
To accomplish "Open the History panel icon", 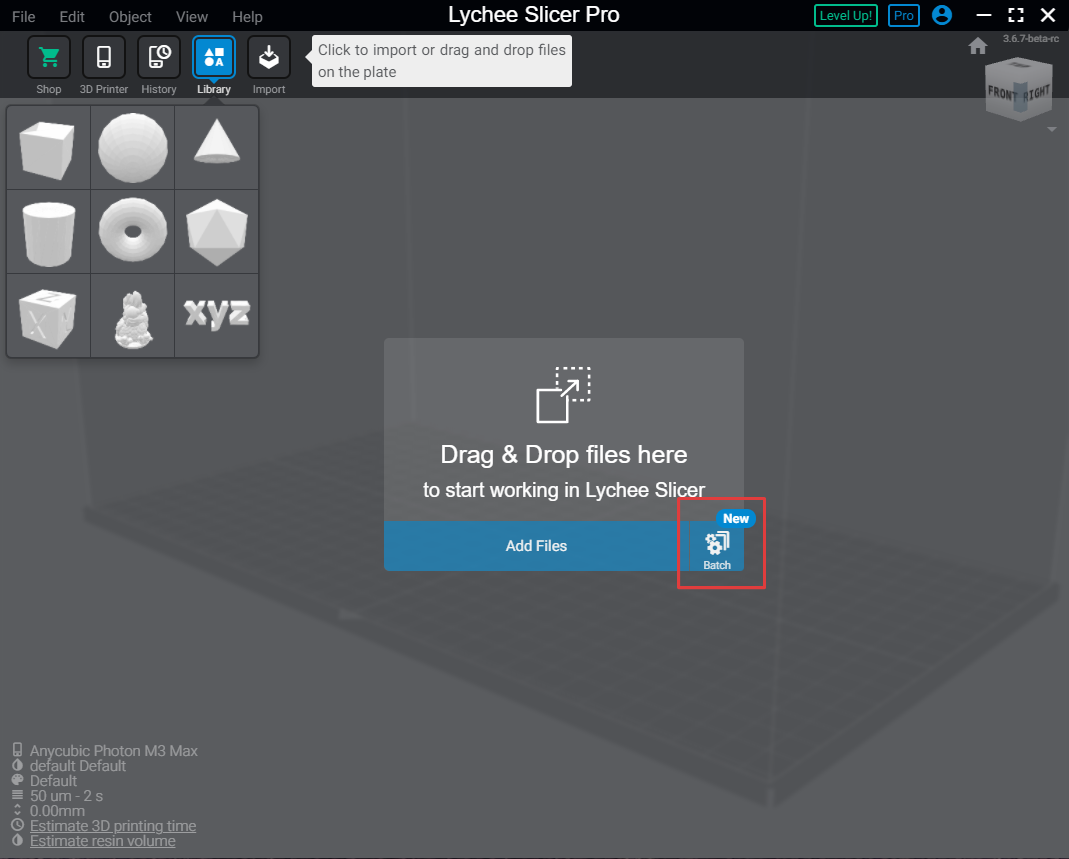I will (x=159, y=57).
